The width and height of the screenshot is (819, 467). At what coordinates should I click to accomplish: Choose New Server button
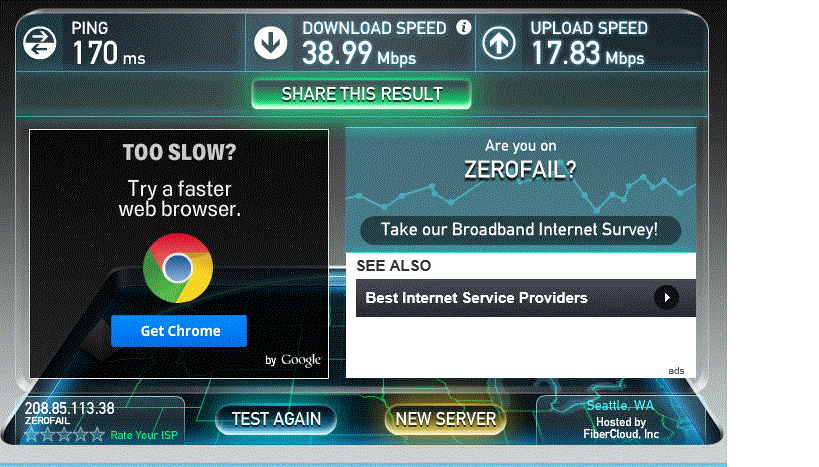[x=446, y=419]
